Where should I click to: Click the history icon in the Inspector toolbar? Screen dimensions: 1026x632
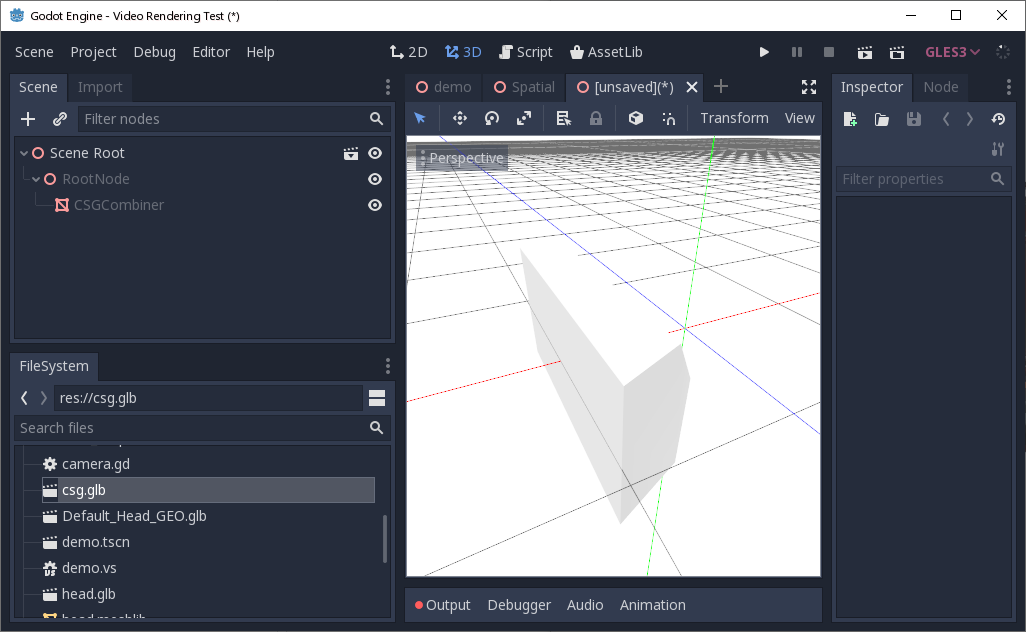[x=998, y=119]
